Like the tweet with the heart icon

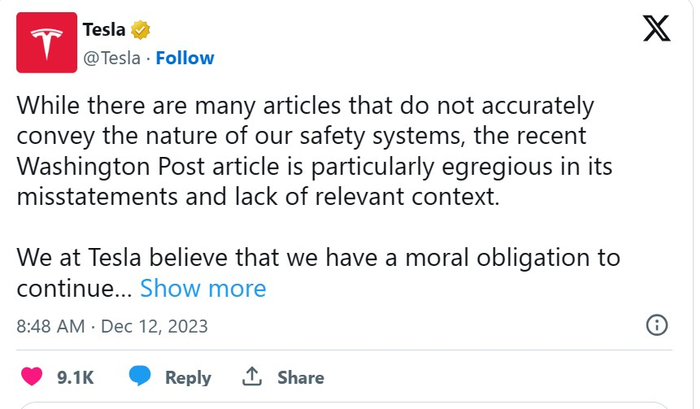tap(33, 376)
